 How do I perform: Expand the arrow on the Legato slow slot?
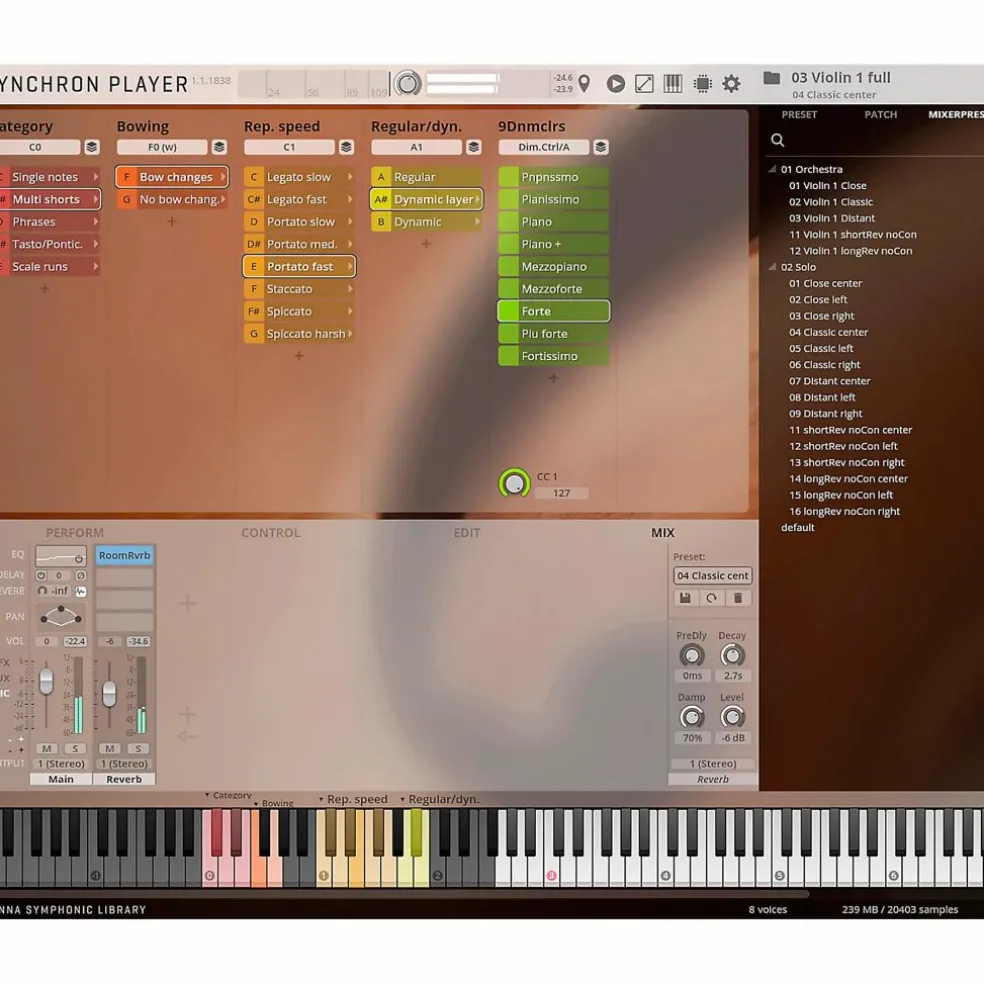[350, 177]
